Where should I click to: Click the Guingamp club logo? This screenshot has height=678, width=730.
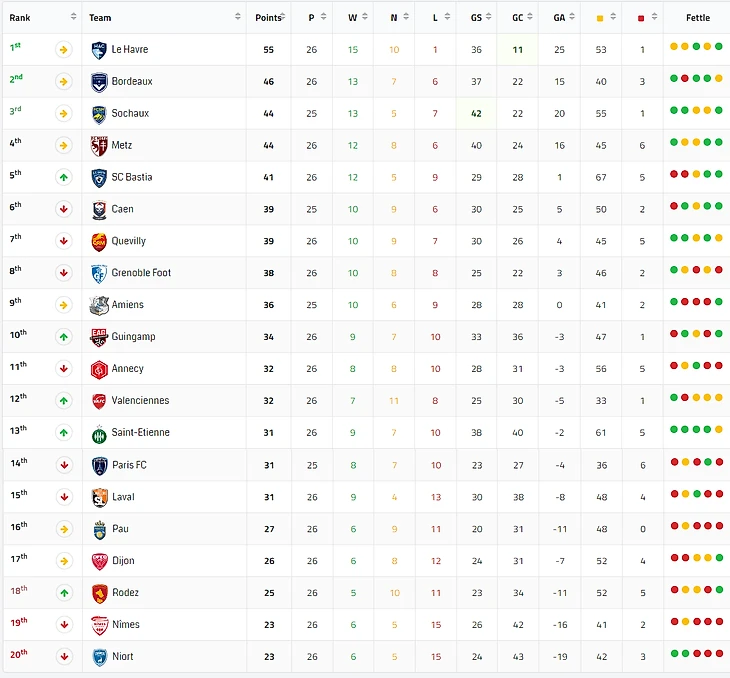99,337
